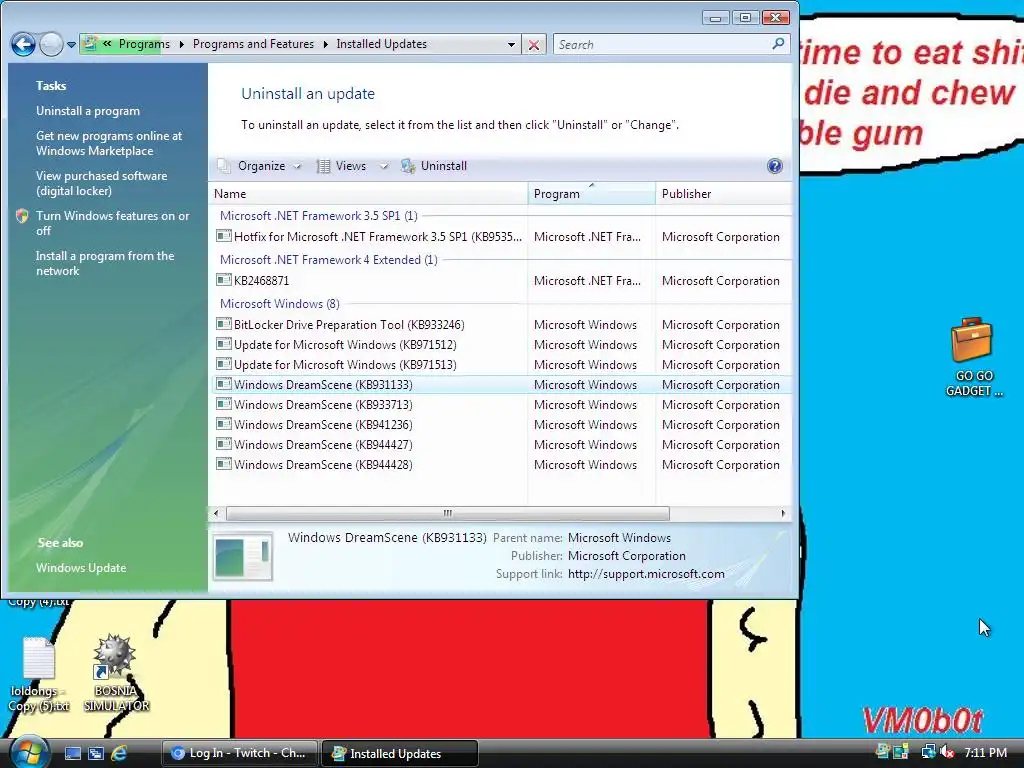Viewport: 1024px width, 768px height.
Task: Switch to Log In - Twitch taskbar button
Action: click(x=240, y=753)
